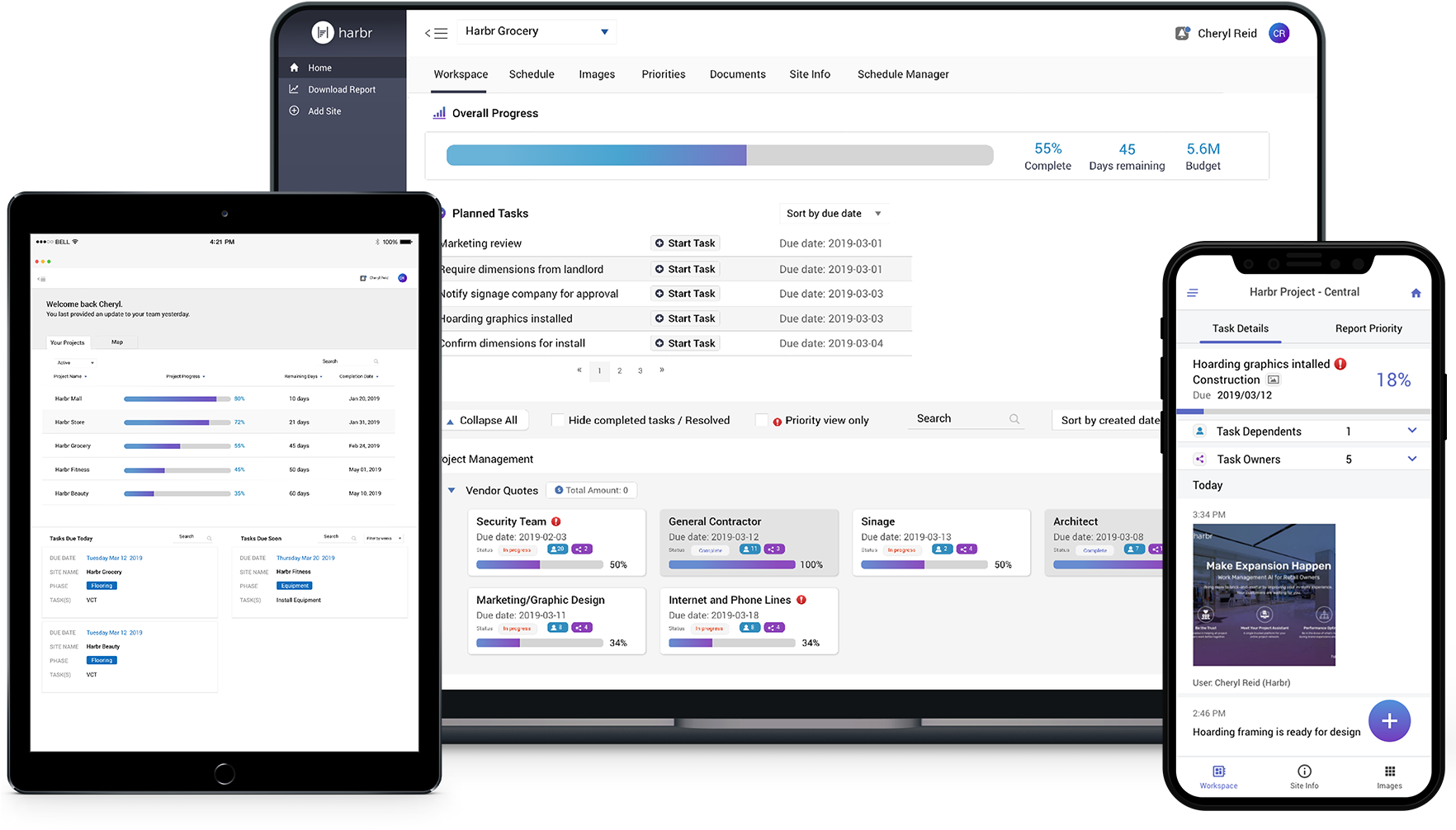This screenshot has height=830, width=1456.
Task: Start the Marketing review task
Action: (685, 243)
